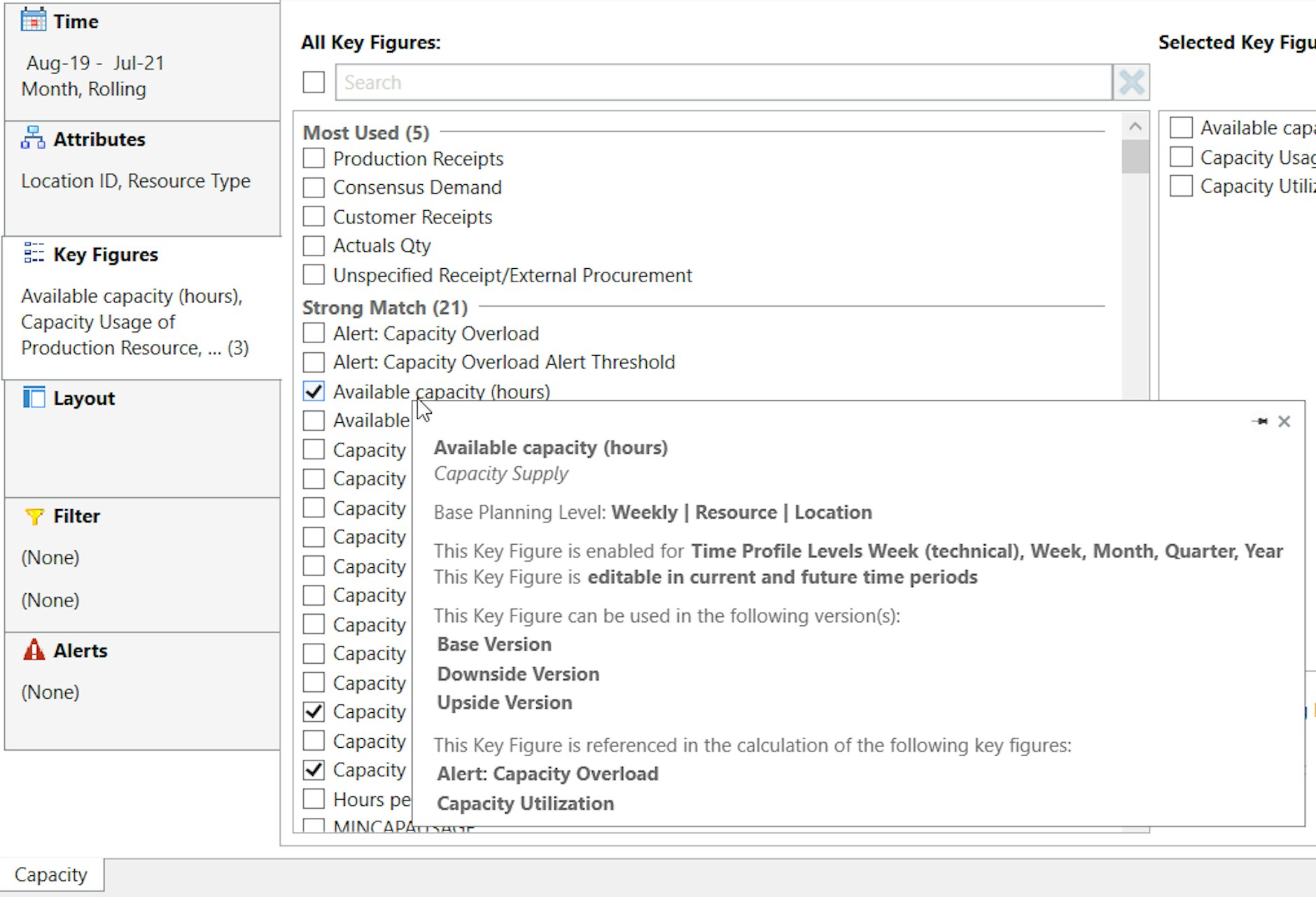Clear the search field with the X icon
The image size is (1316, 897).
pyautogui.click(x=1131, y=81)
